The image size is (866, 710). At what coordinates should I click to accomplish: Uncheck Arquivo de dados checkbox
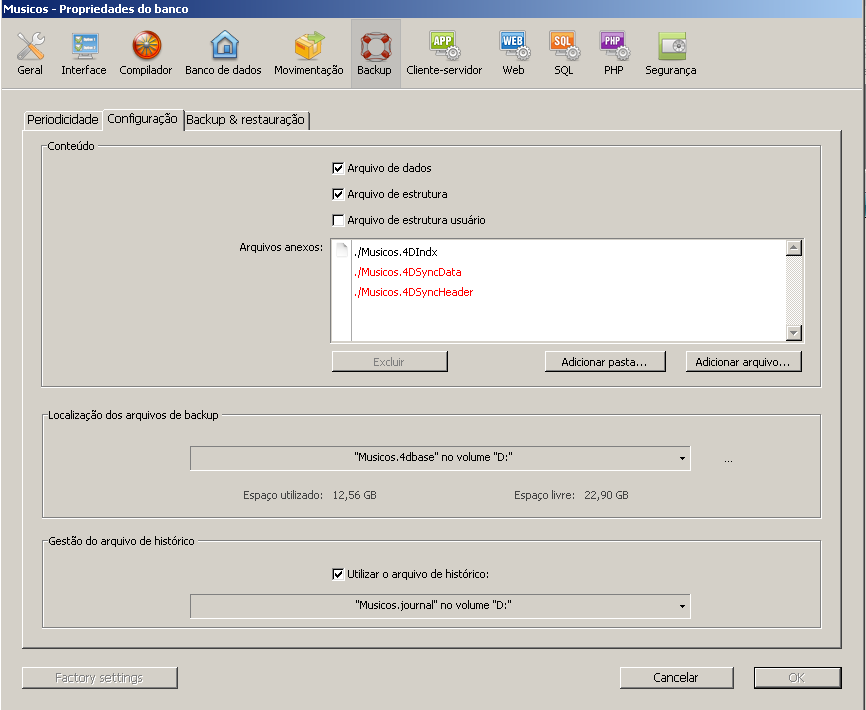(x=338, y=168)
